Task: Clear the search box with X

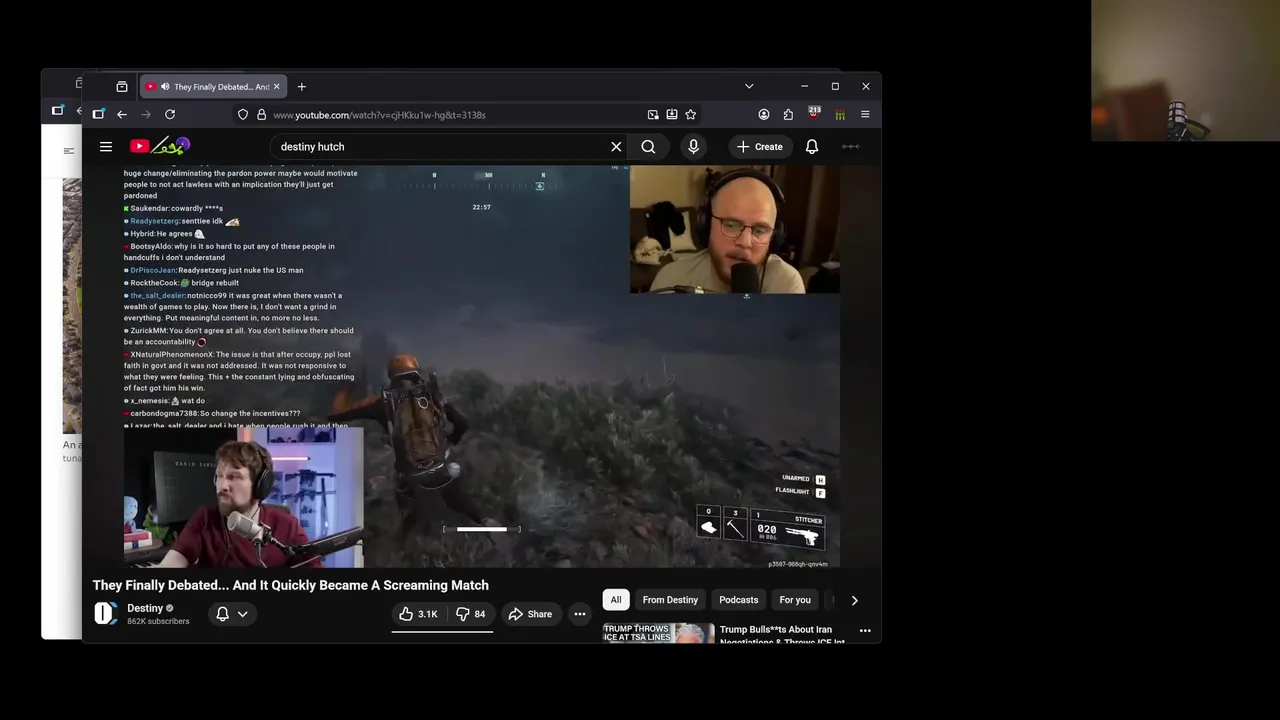Action: (616, 146)
